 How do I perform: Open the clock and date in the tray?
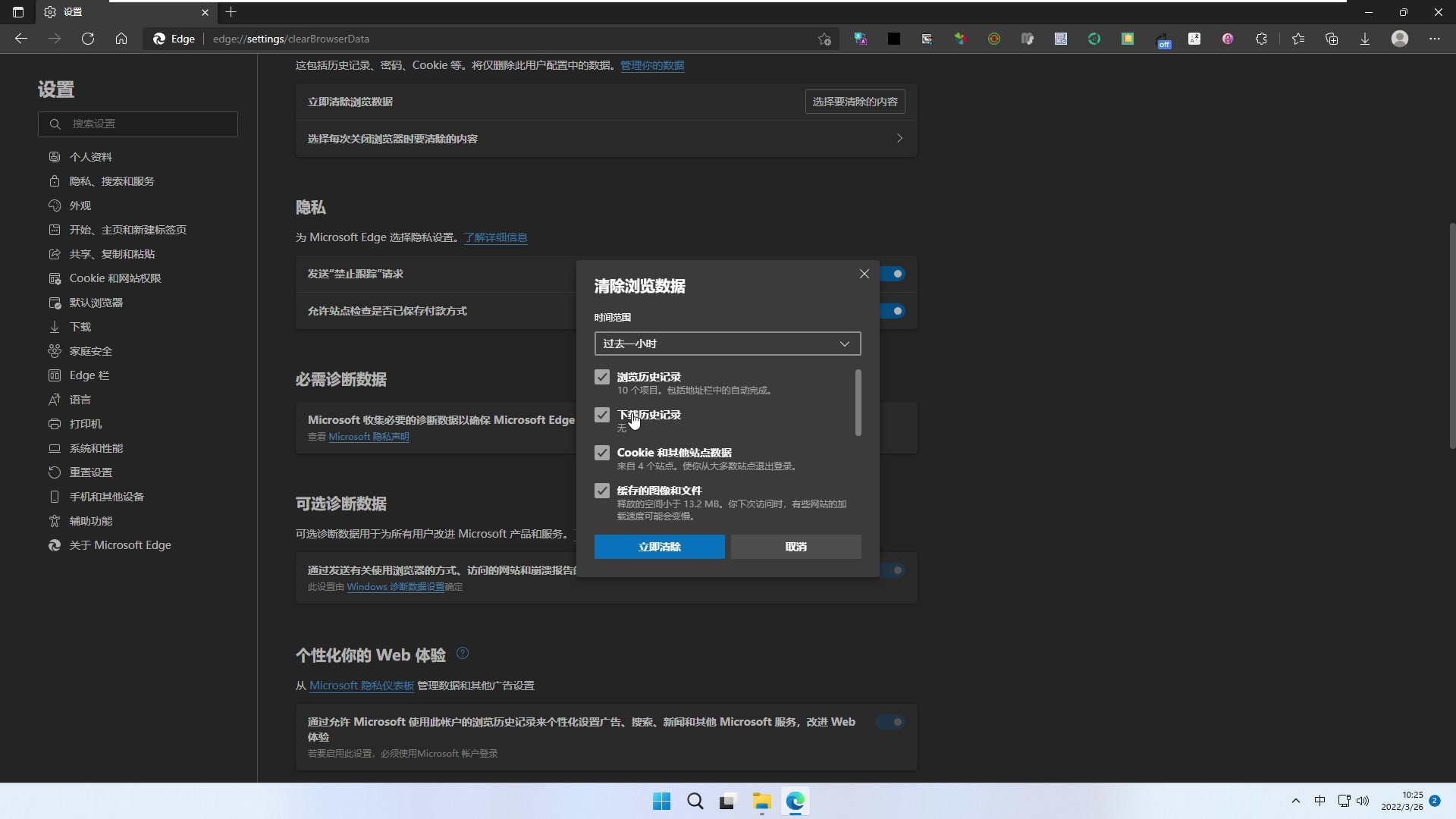(x=1402, y=801)
